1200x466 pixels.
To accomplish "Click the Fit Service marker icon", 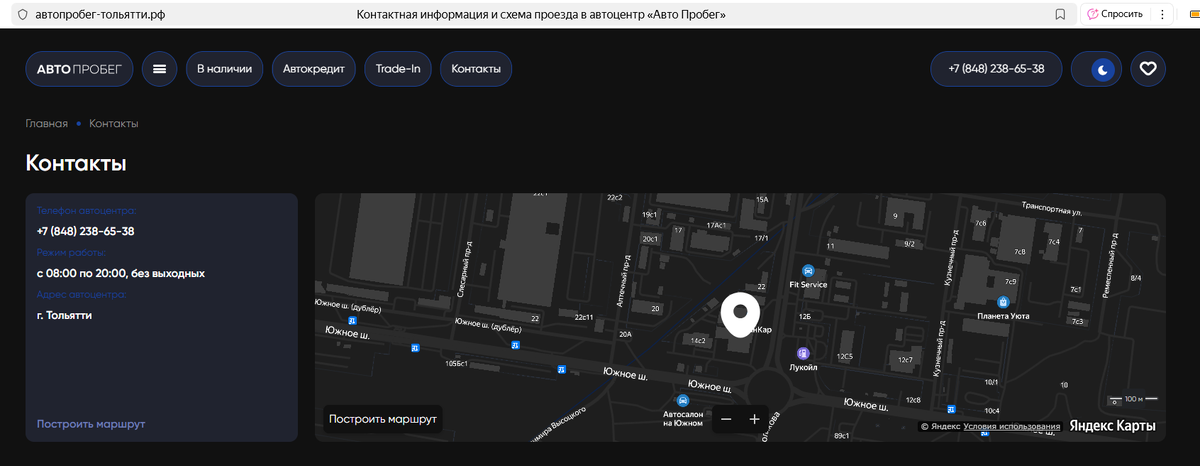I will (x=808, y=270).
